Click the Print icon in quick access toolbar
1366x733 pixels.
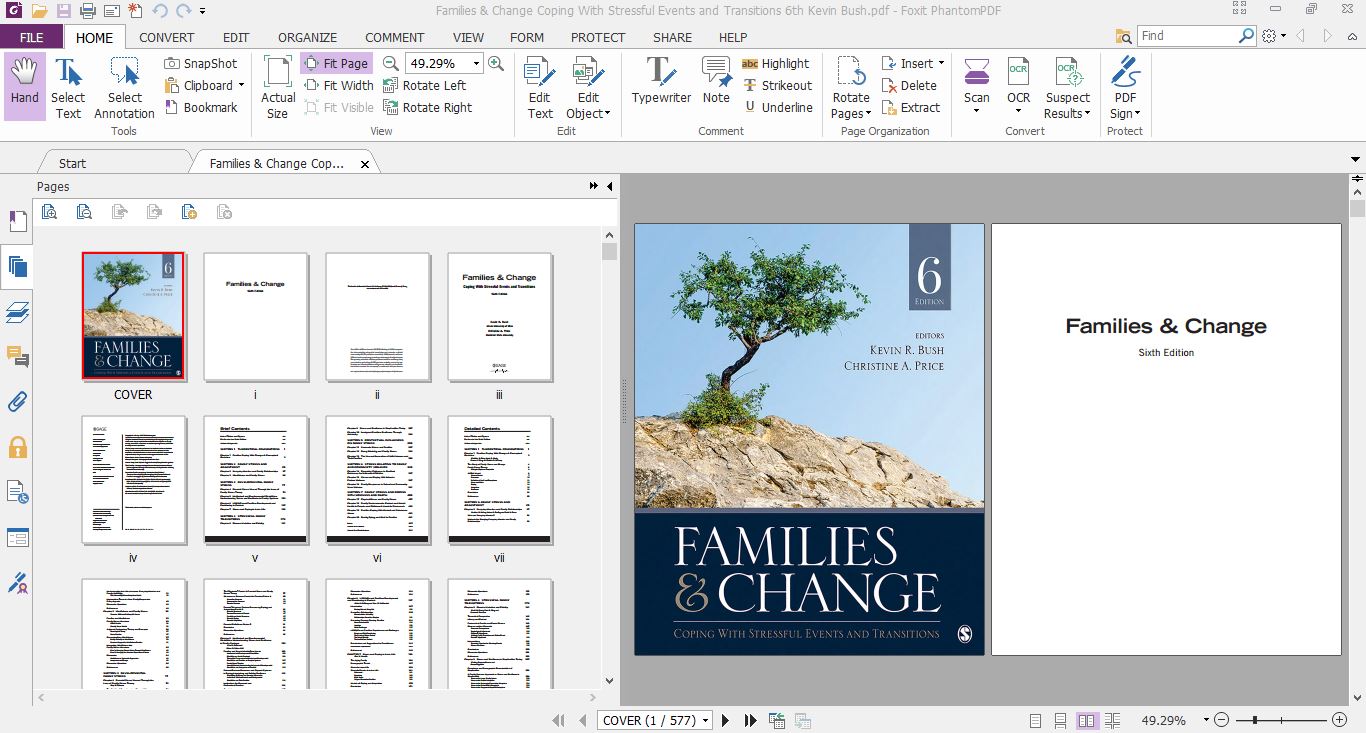click(87, 11)
